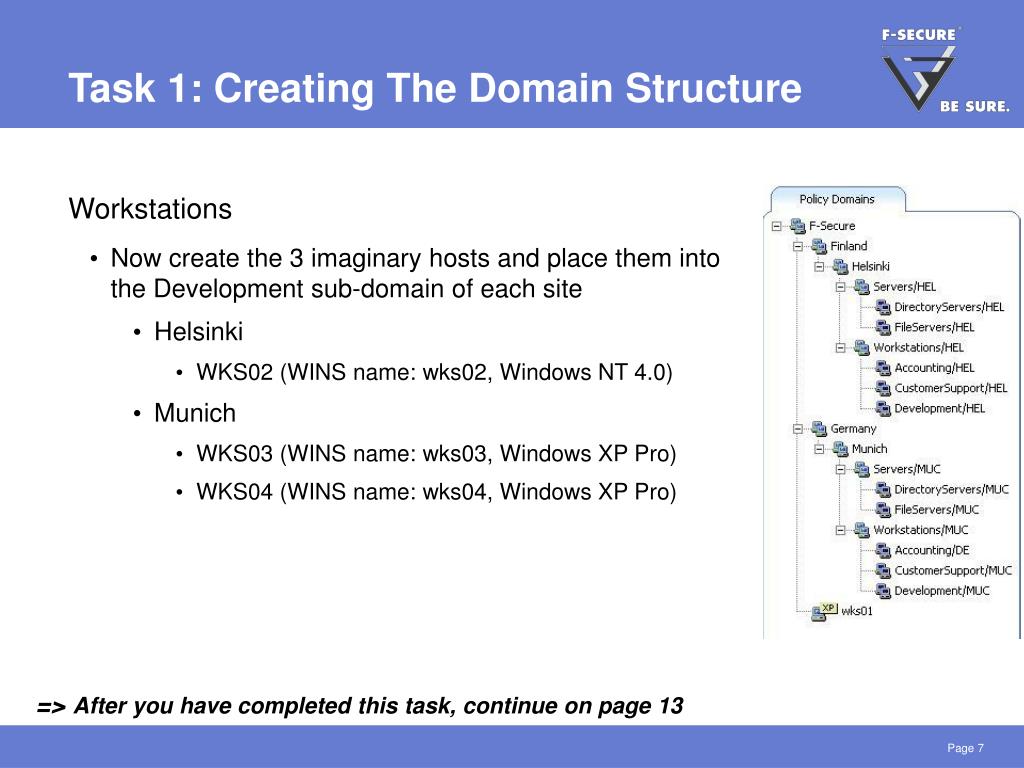This screenshot has width=1024, height=768.
Task: Click the wks01 XP host icon
Action: (x=824, y=611)
